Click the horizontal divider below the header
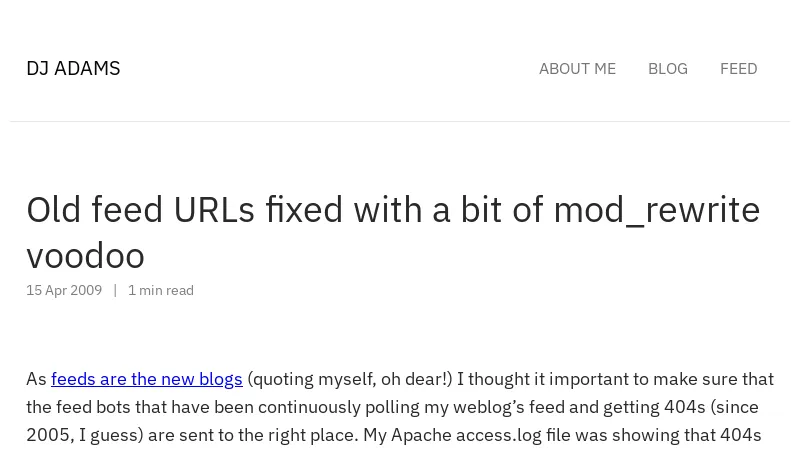 point(400,122)
